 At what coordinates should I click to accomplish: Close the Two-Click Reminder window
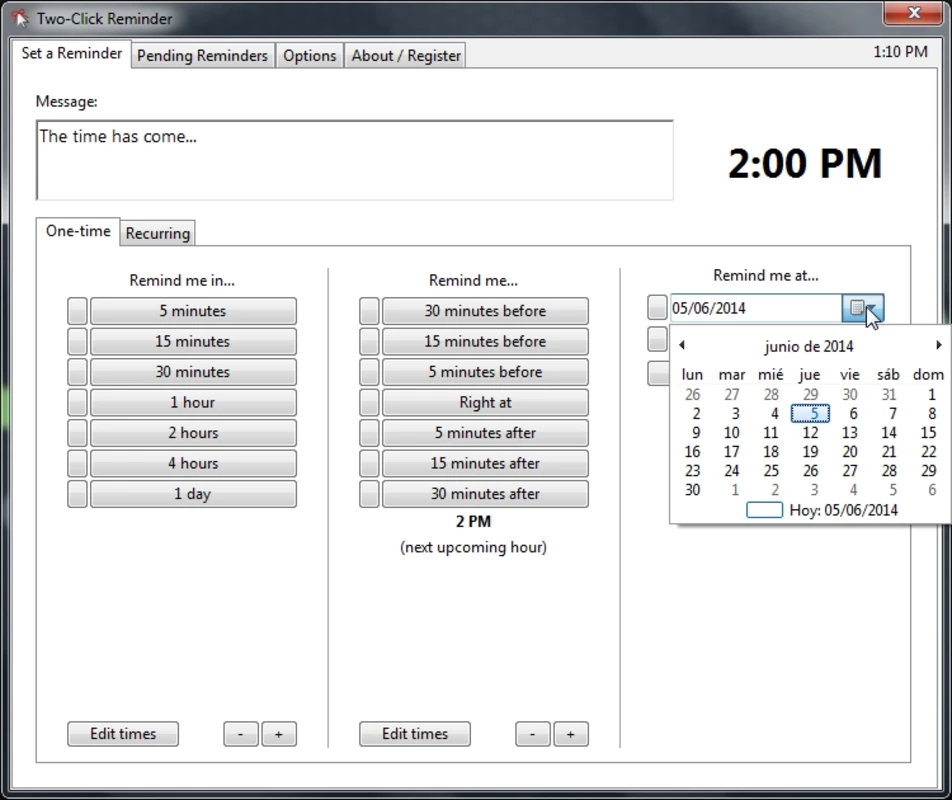914,13
